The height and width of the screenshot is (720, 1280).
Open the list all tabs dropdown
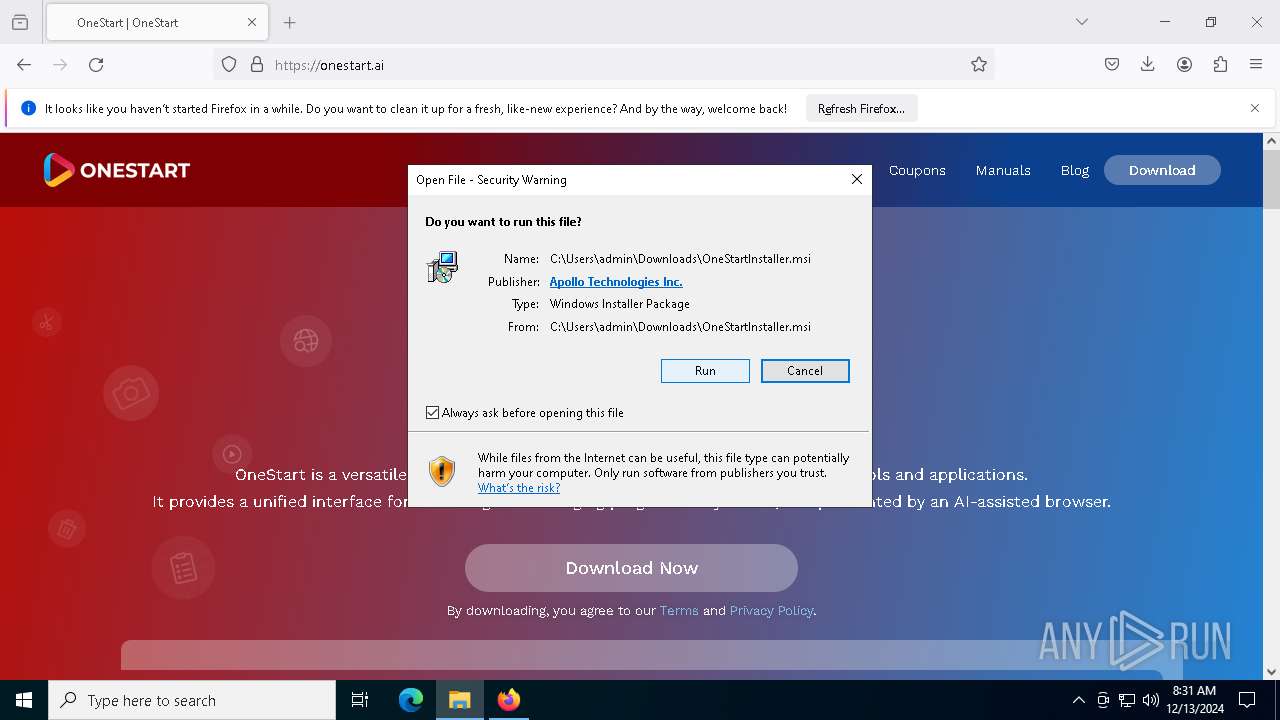1081,22
